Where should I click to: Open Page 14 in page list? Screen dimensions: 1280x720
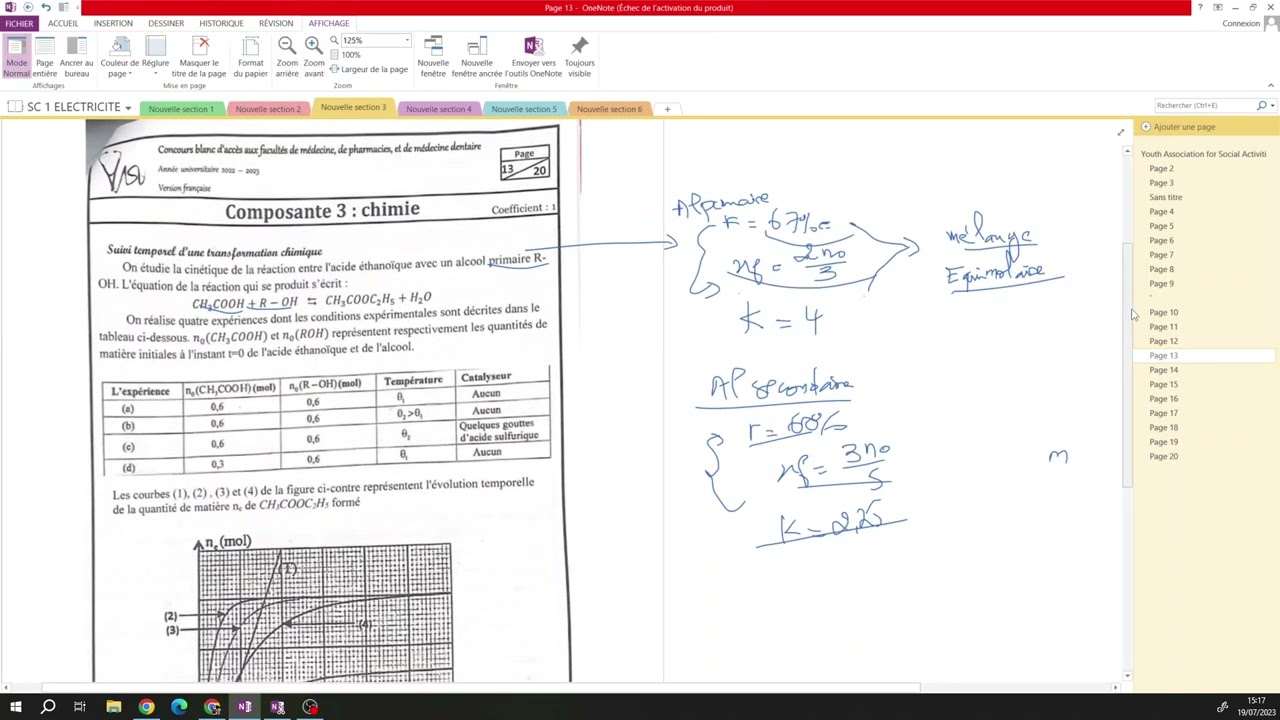tap(1164, 370)
